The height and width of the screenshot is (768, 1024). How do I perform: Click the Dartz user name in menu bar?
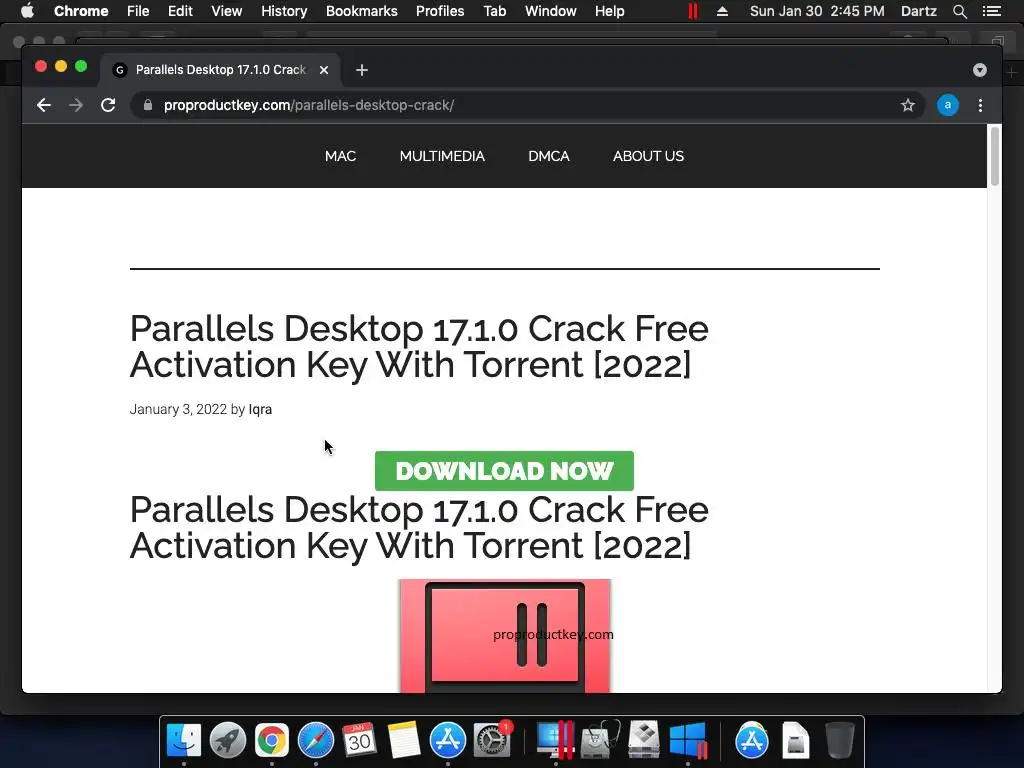[918, 11]
